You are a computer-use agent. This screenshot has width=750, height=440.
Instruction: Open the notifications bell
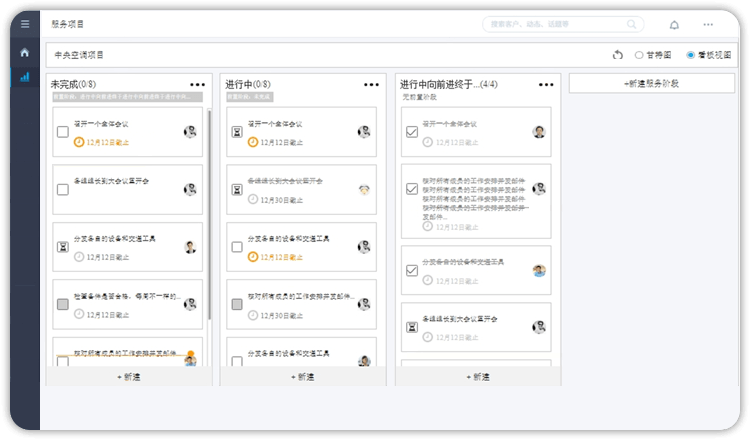pyautogui.click(x=674, y=25)
